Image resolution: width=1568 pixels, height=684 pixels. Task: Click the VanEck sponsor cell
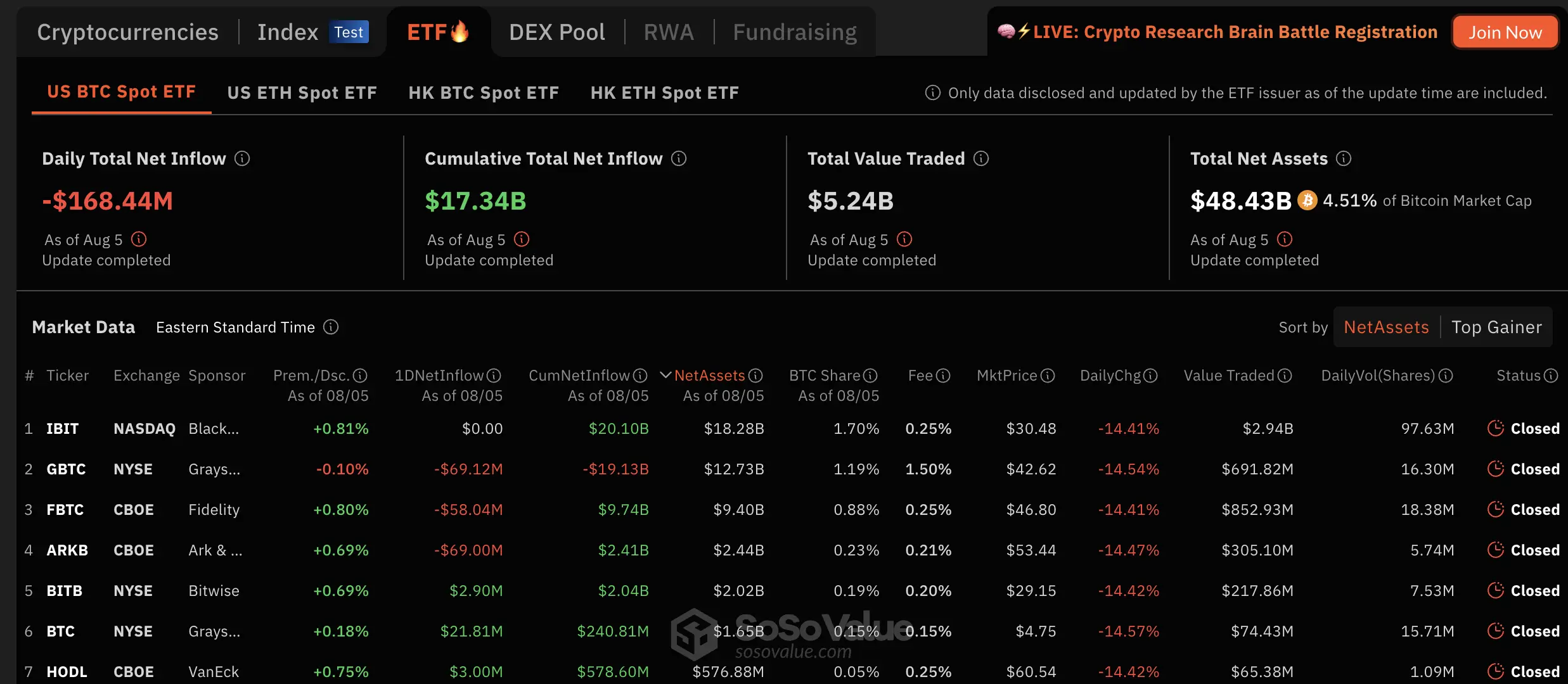pyautogui.click(x=214, y=672)
